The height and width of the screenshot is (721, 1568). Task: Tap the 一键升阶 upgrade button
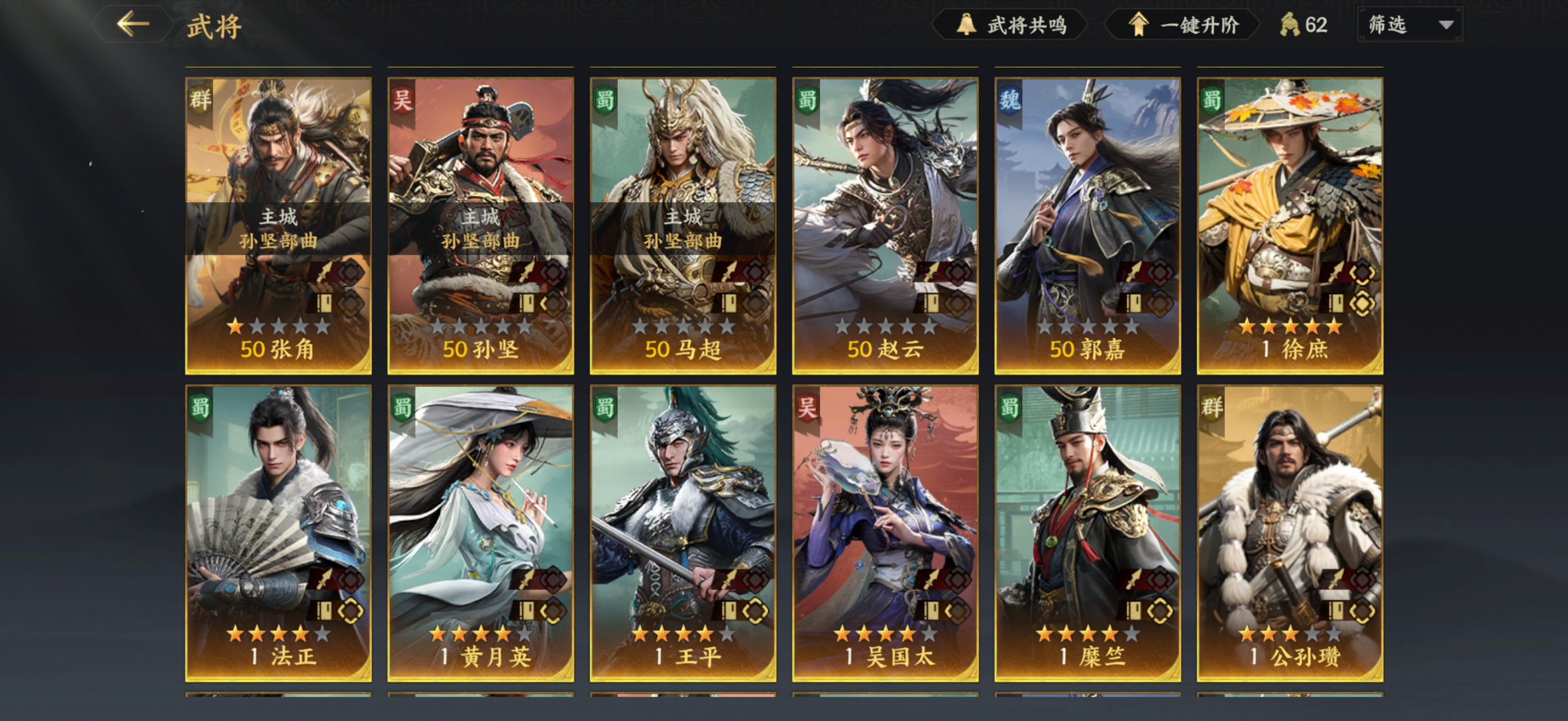1182,25
